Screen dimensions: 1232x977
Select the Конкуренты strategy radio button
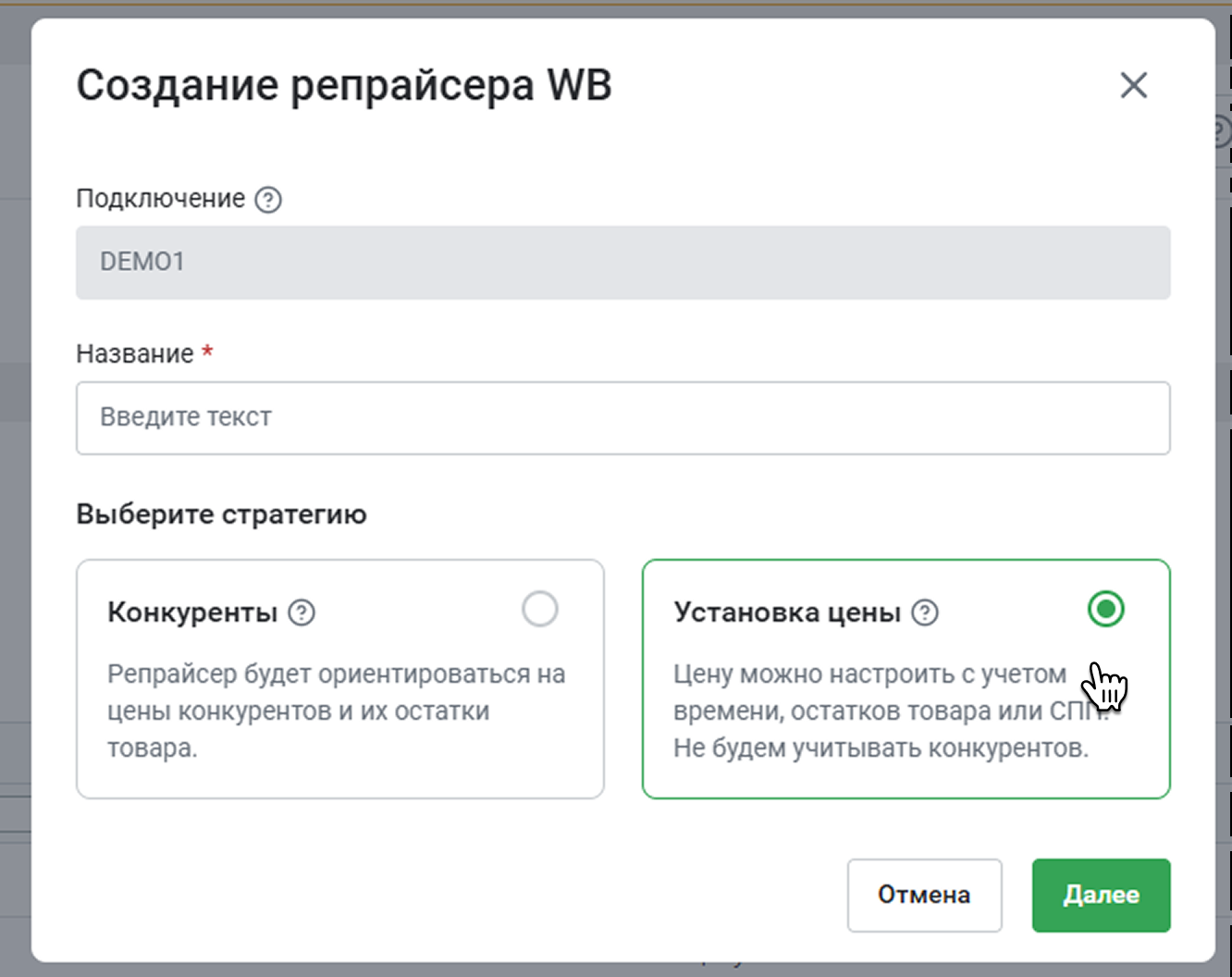tap(539, 610)
